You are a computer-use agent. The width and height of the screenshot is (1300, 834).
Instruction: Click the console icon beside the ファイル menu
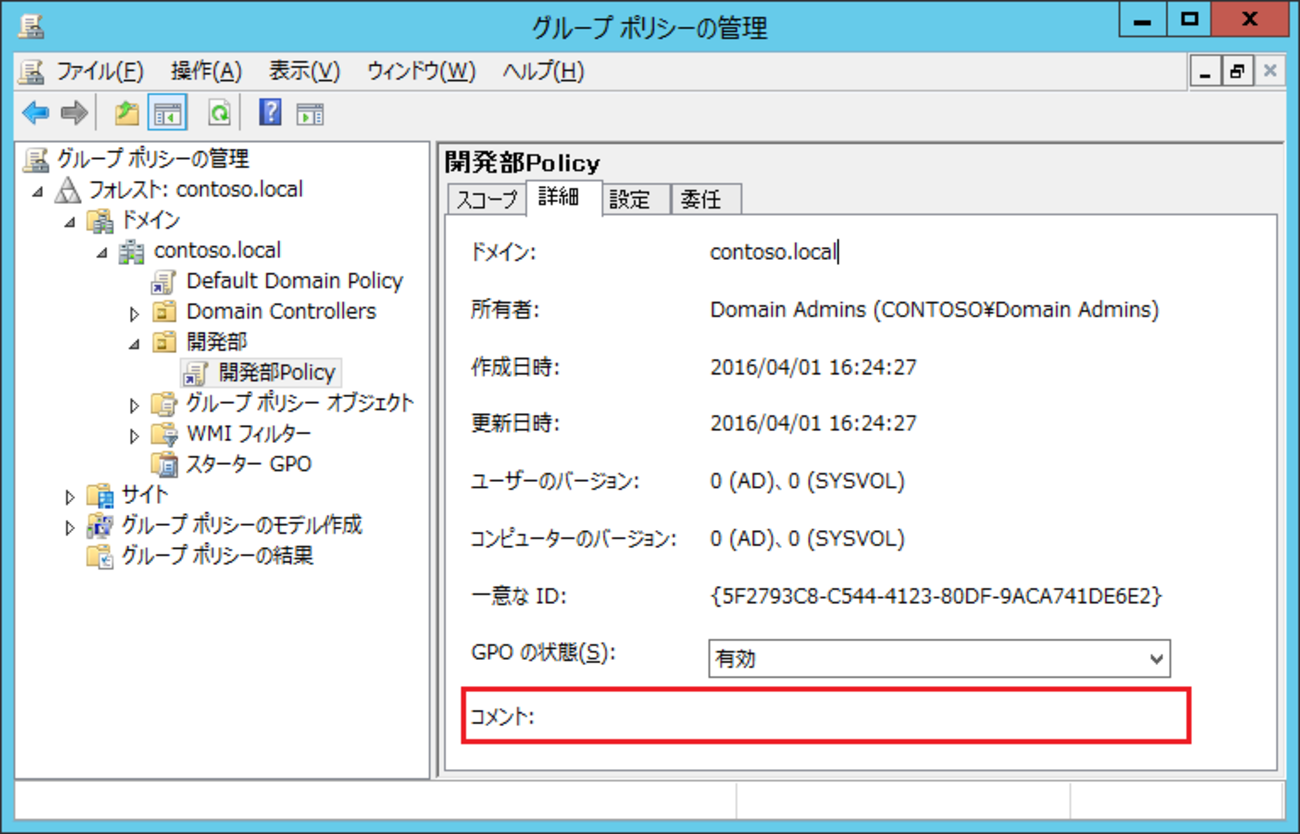click(33, 71)
